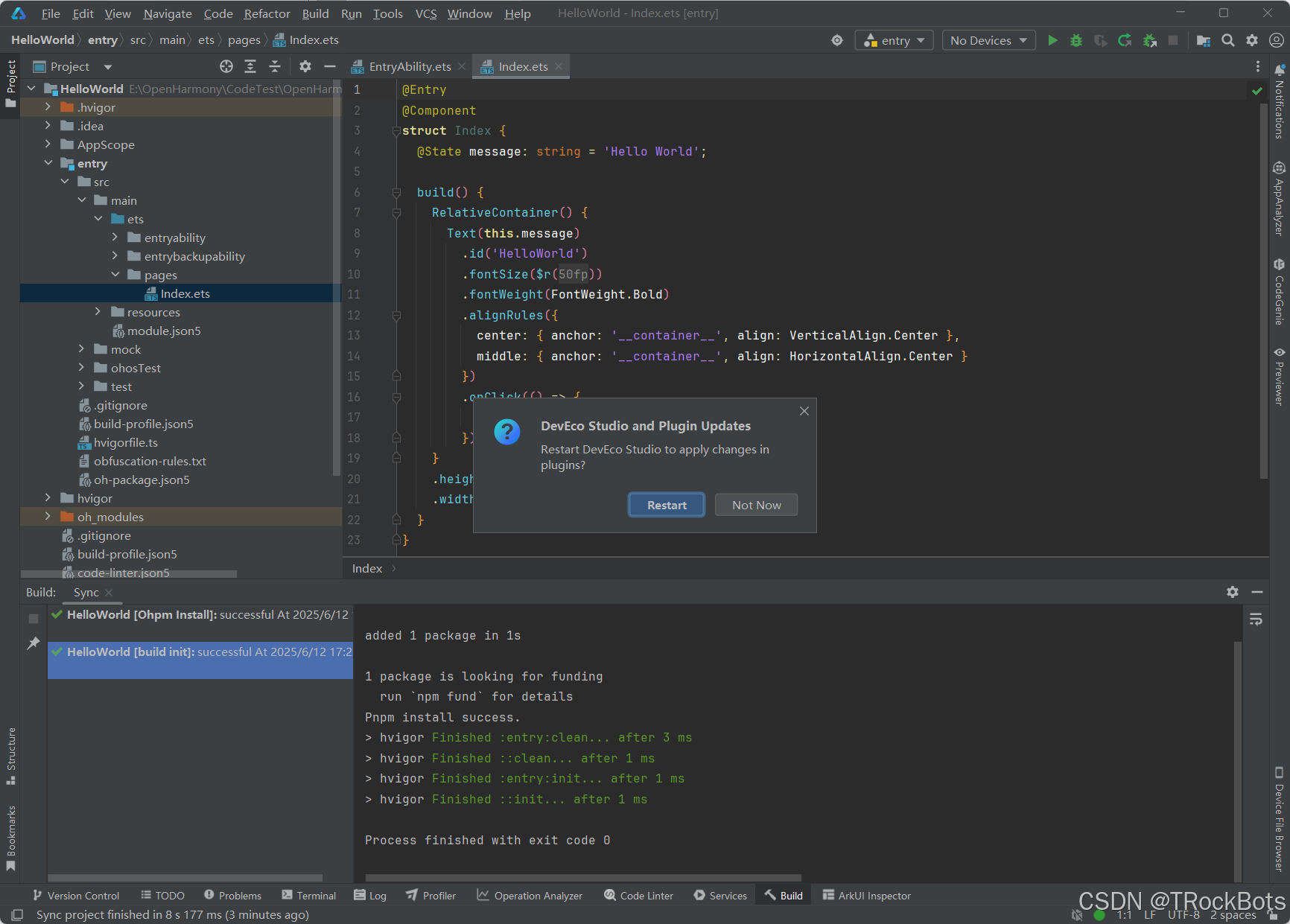The width and height of the screenshot is (1290, 924).
Task: Open the Refactor menu
Action: pos(267,13)
